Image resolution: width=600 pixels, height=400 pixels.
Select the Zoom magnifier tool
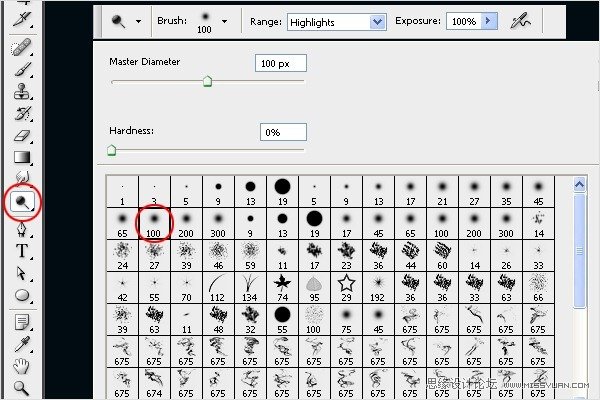pyautogui.click(x=22, y=387)
